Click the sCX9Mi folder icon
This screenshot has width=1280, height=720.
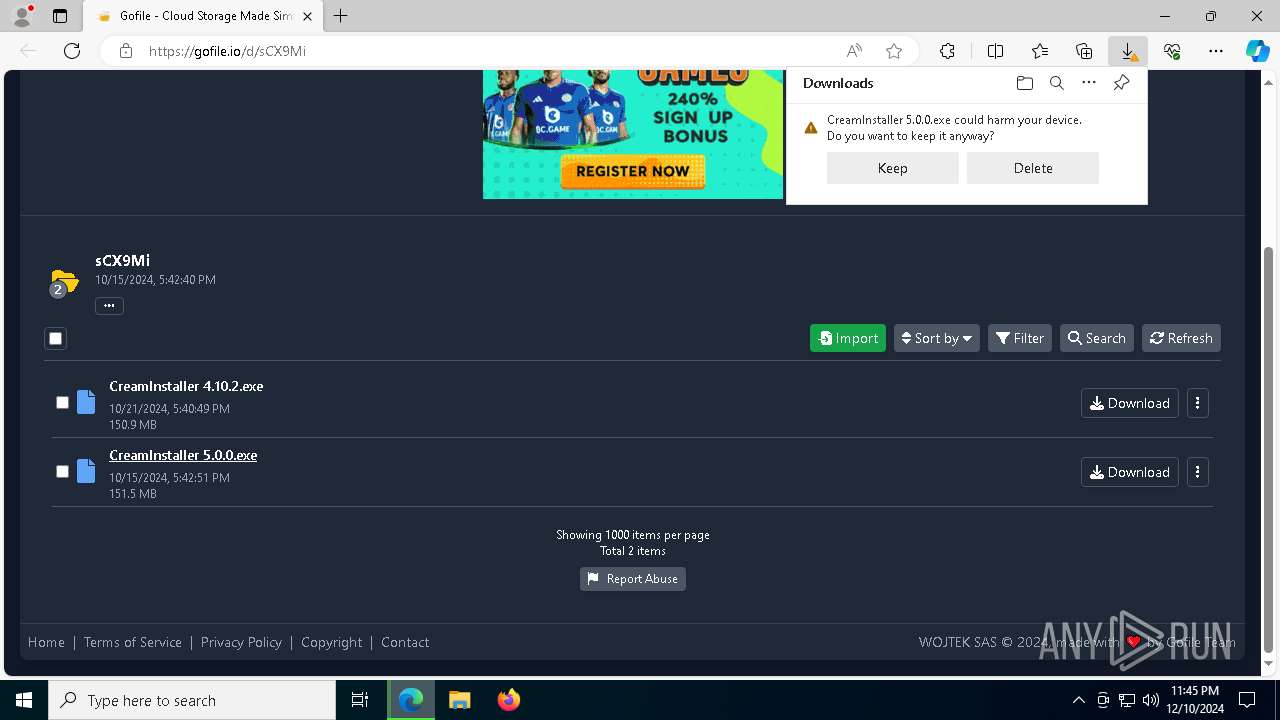pos(64,283)
